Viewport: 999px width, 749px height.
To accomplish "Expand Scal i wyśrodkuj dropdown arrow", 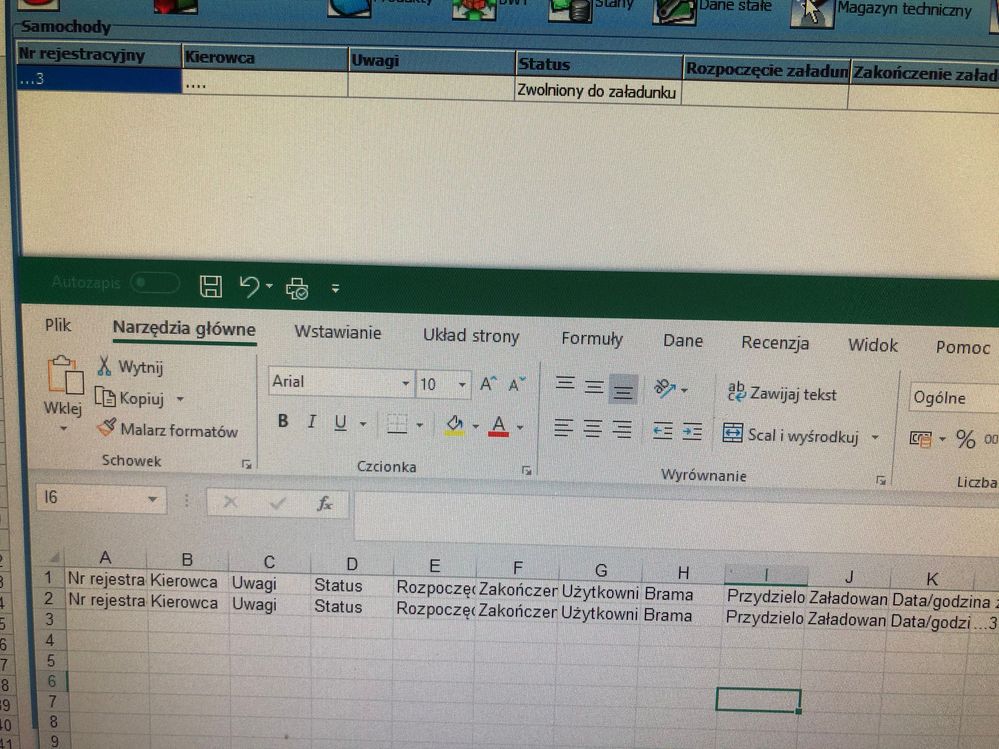I will click(875, 438).
